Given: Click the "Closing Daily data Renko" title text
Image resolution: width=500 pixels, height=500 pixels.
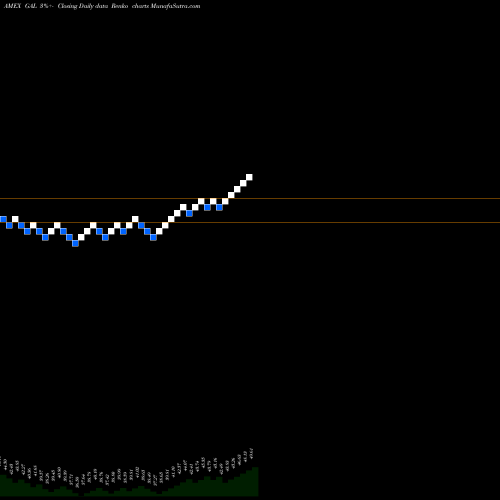Looking at the screenshot, I should click(x=93, y=6).
